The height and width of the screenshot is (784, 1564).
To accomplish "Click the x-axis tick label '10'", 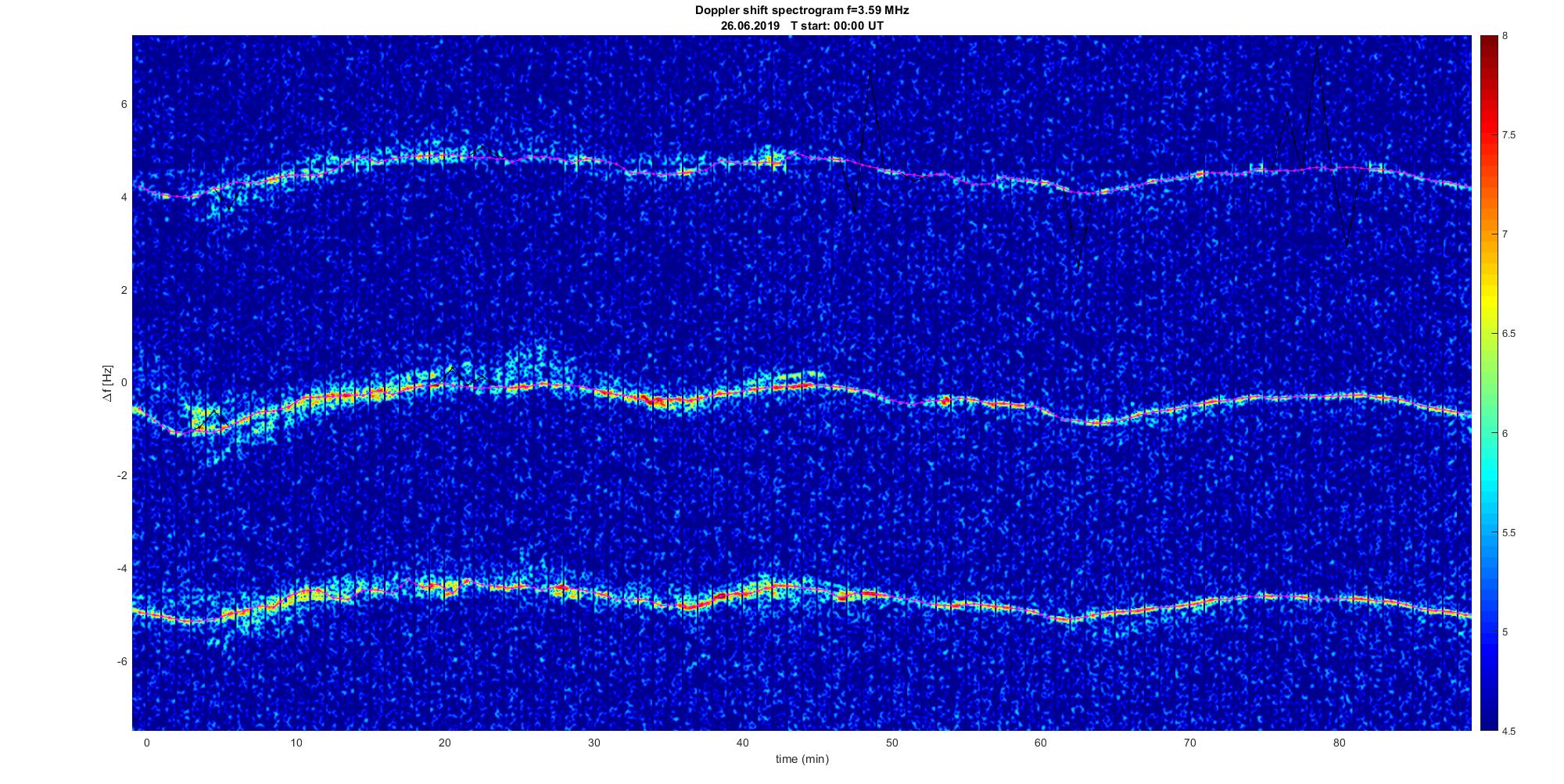I will 296,743.
